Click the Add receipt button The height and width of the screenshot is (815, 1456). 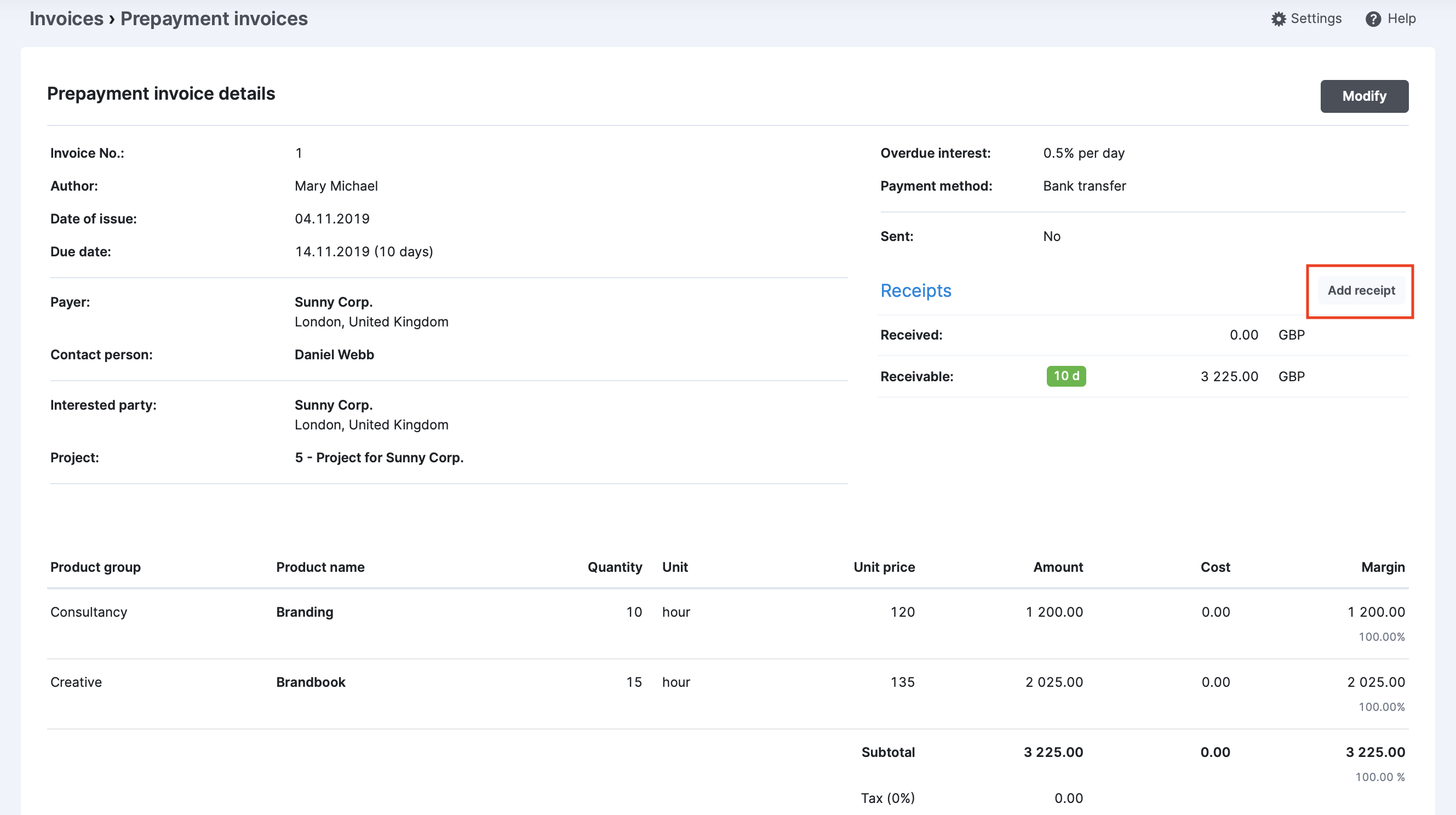(x=1361, y=290)
